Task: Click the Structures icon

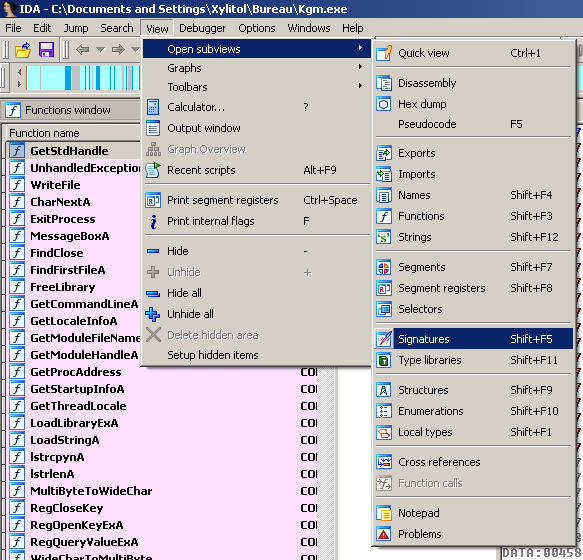Action: (x=384, y=390)
